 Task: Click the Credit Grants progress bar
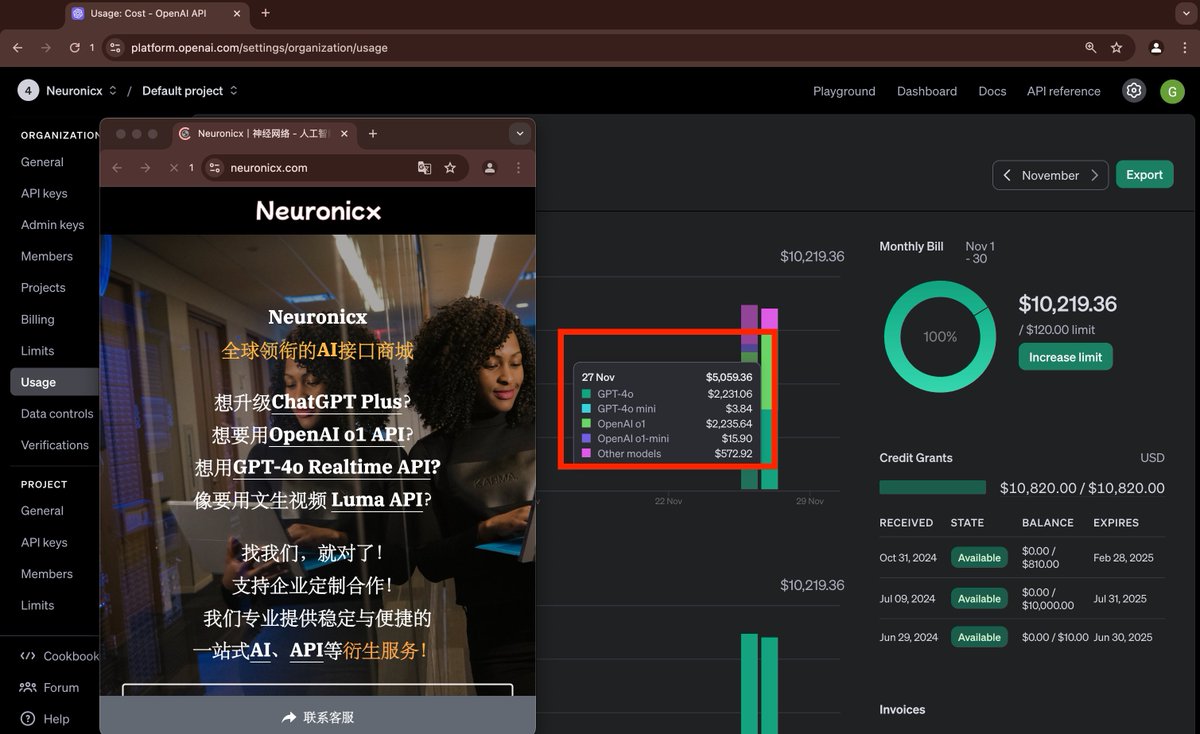tap(932, 488)
